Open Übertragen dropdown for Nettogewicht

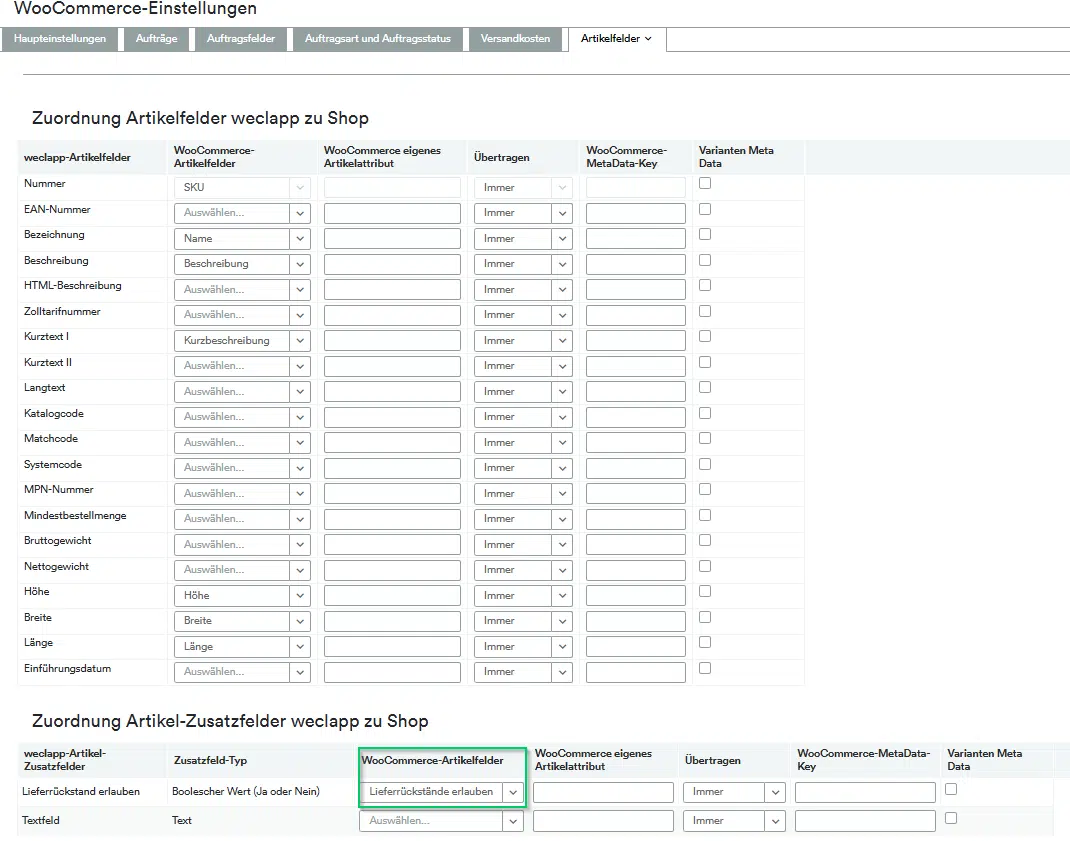(523, 570)
